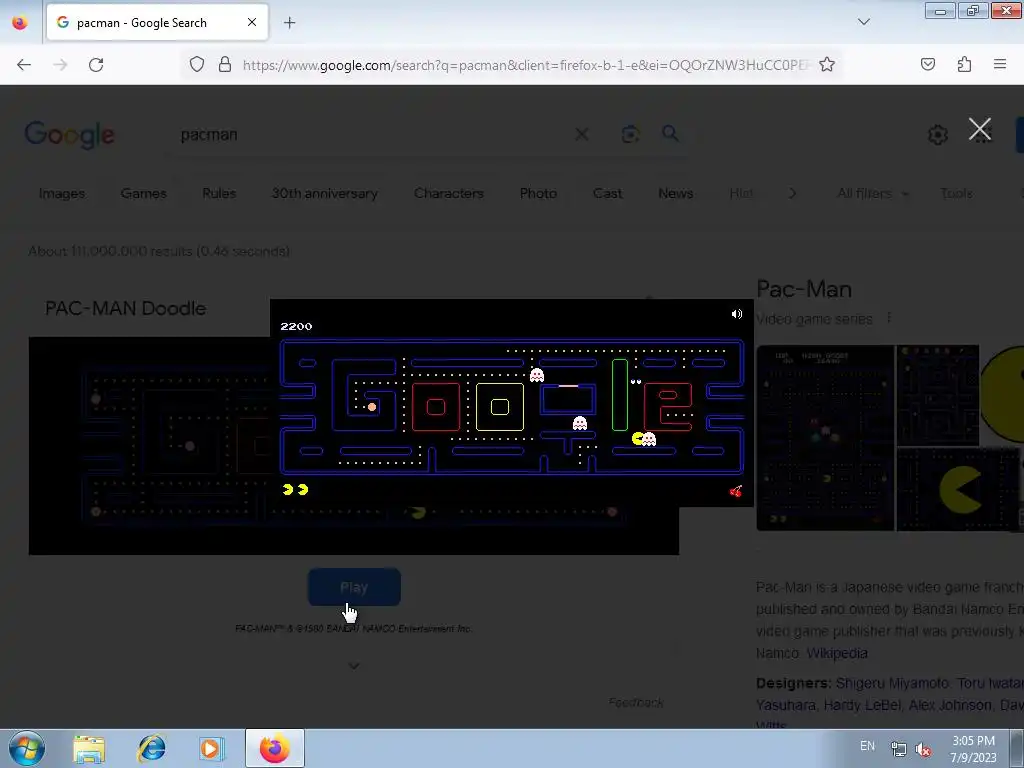This screenshot has height=768, width=1024.
Task: Click the Firefox taskbar button
Action: click(275, 748)
